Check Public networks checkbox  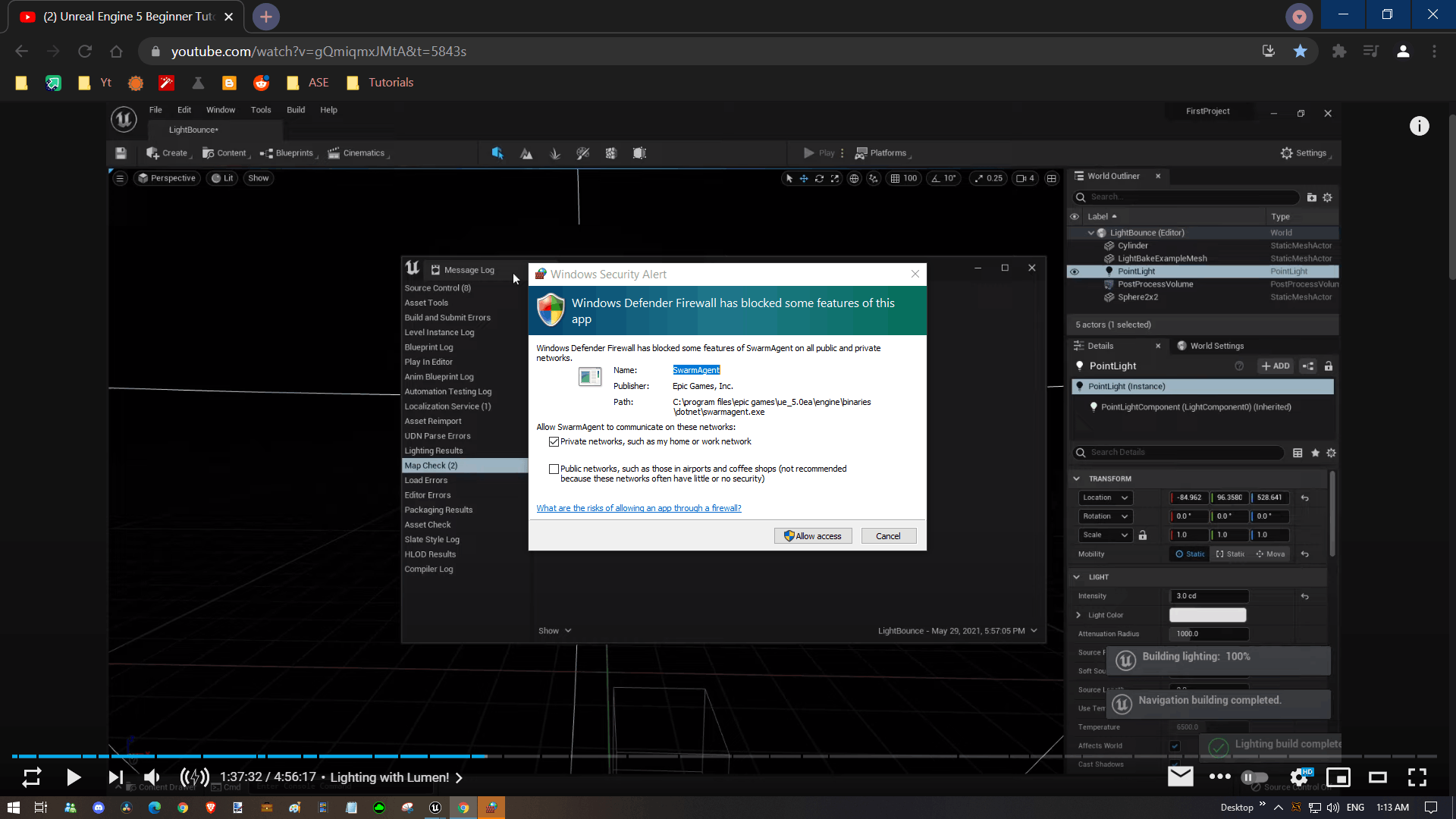[554, 469]
